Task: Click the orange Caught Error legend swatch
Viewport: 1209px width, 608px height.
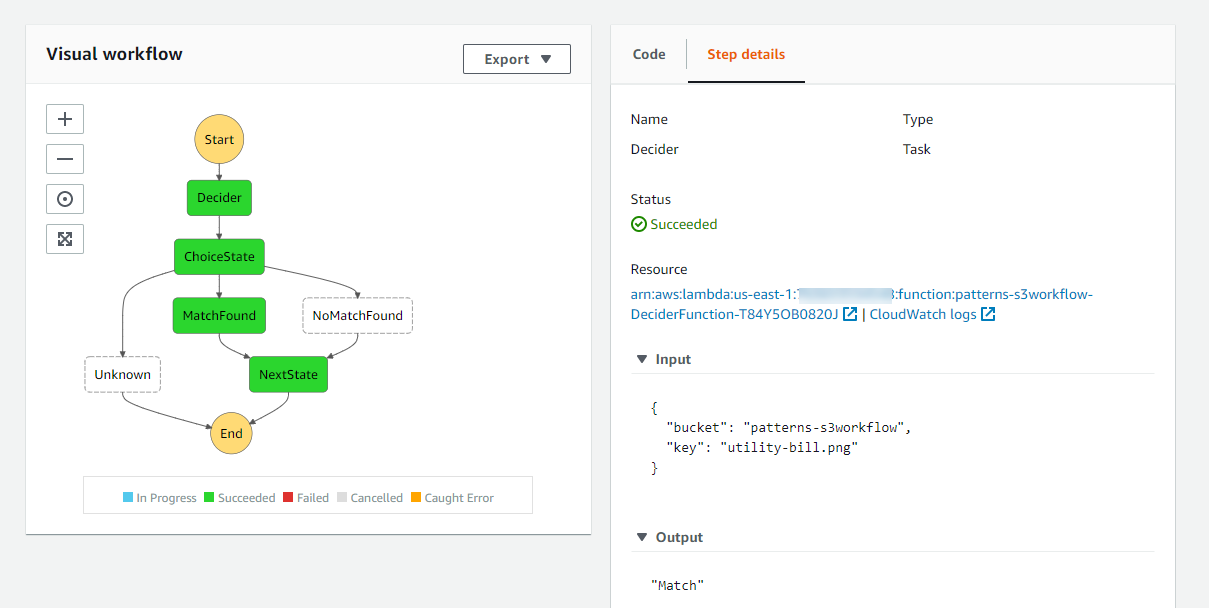Action: pos(416,497)
